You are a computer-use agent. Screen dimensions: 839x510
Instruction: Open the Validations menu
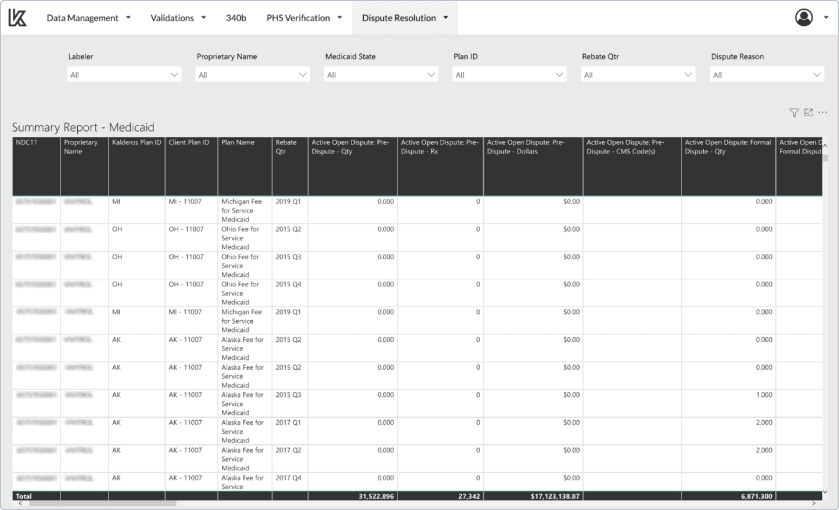(x=178, y=18)
